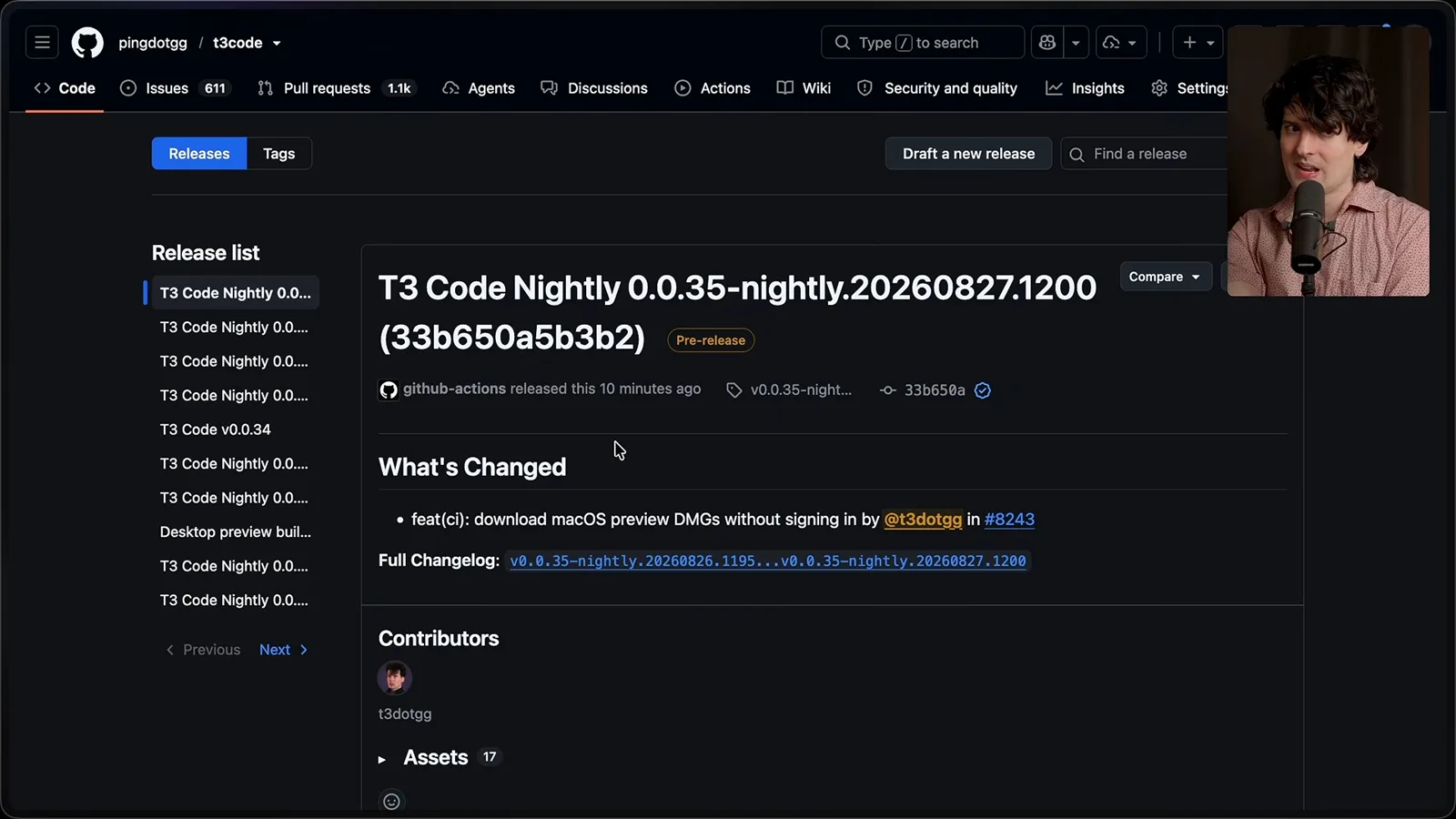This screenshot has height=819, width=1456.
Task: Click the t3dotgg contributor avatar
Action: tap(395, 678)
